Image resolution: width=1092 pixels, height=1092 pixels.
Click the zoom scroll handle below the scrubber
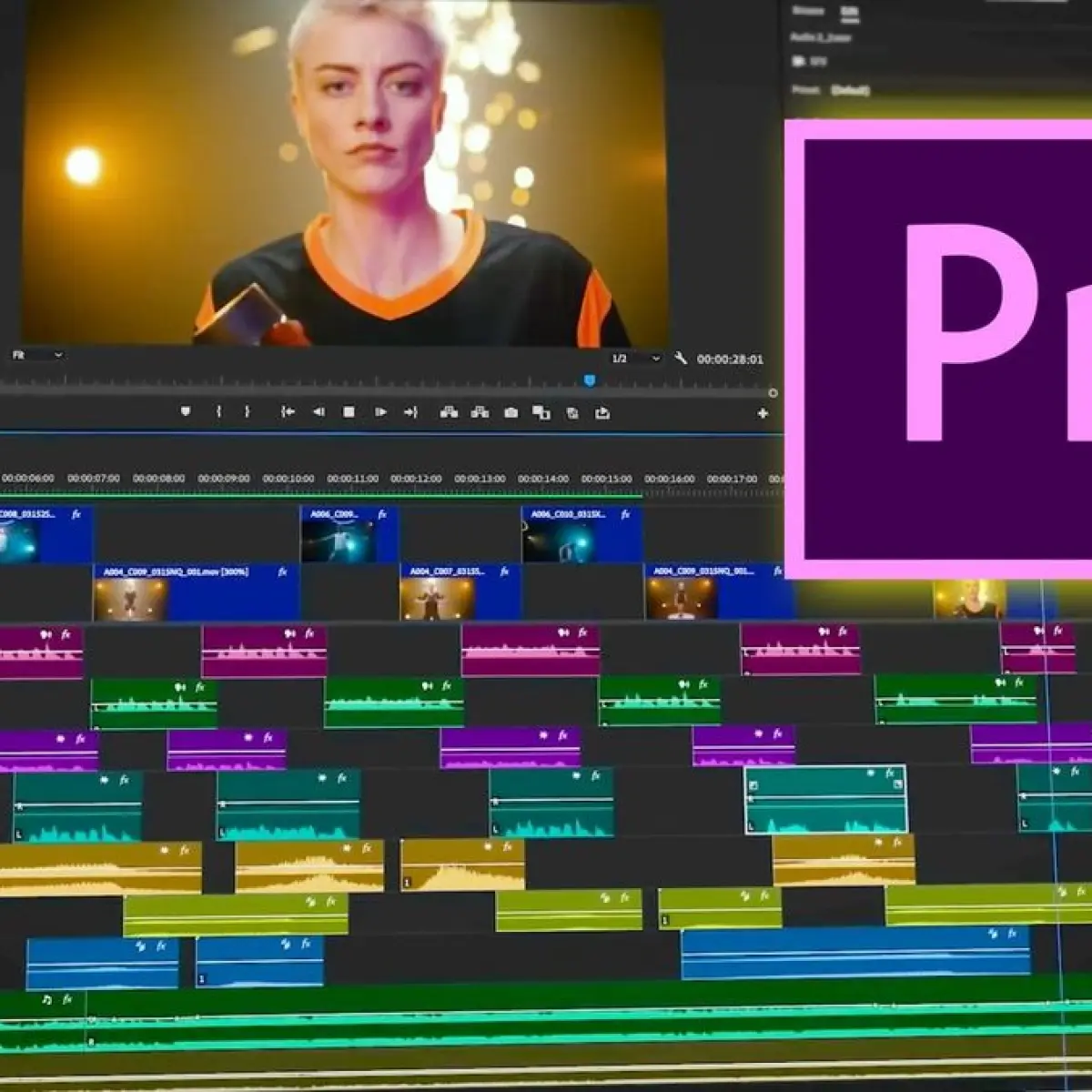click(773, 393)
